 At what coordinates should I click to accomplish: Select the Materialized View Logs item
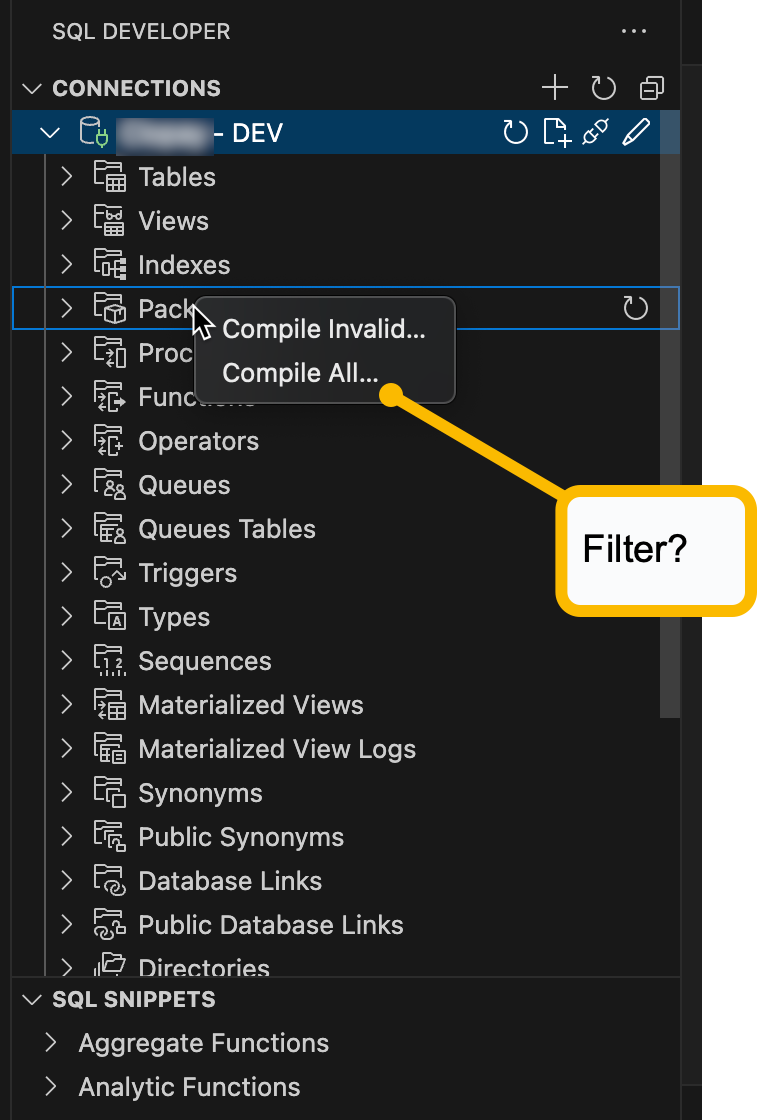click(x=277, y=749)
